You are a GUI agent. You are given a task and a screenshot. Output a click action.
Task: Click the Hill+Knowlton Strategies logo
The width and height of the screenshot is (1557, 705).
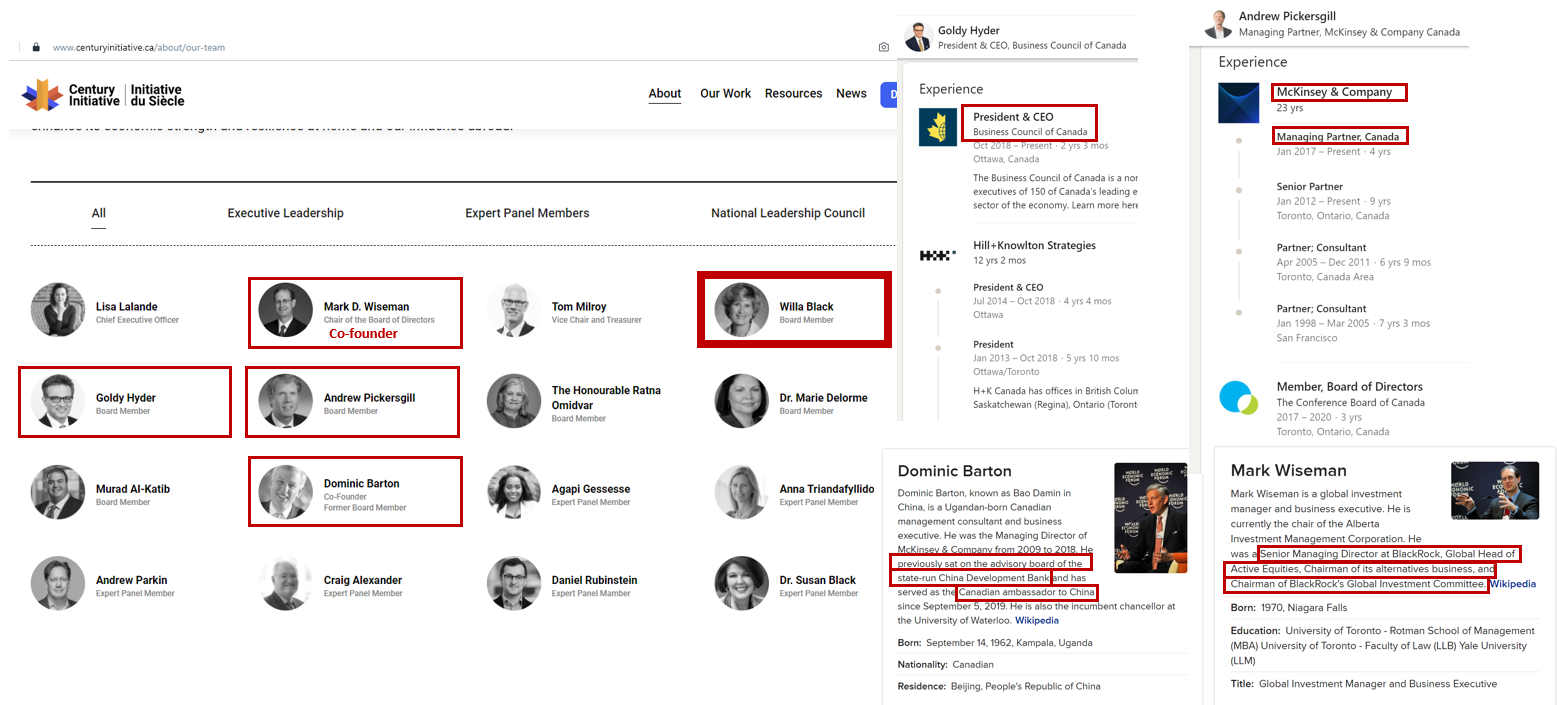pos(938,256)
